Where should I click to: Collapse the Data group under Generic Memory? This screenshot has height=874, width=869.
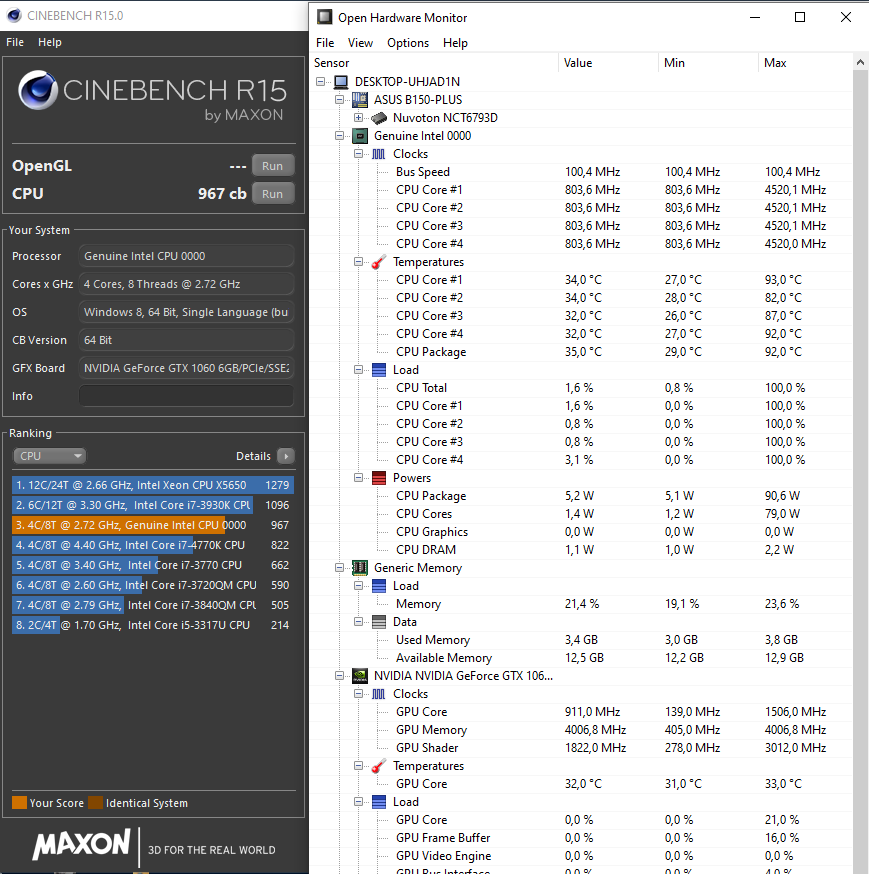click(358, 622)
